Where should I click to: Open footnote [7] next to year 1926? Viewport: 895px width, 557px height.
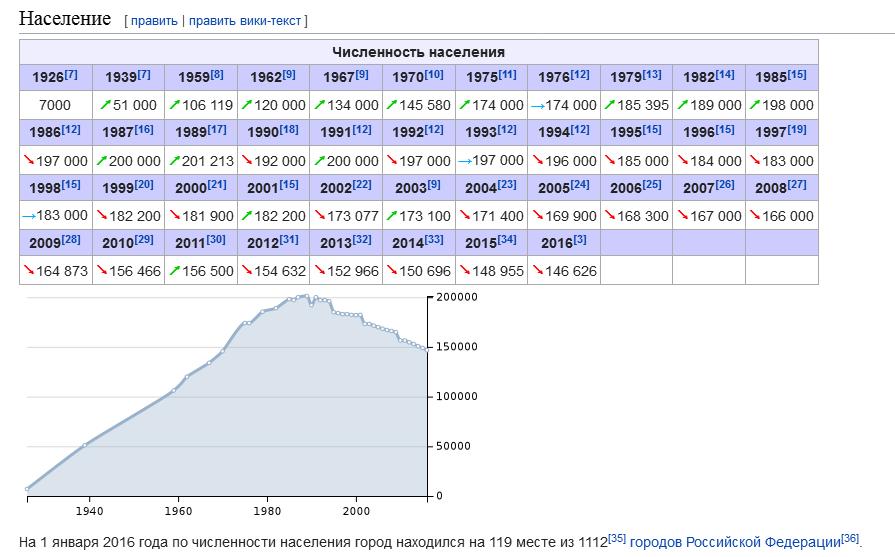(x=71, y=74)
